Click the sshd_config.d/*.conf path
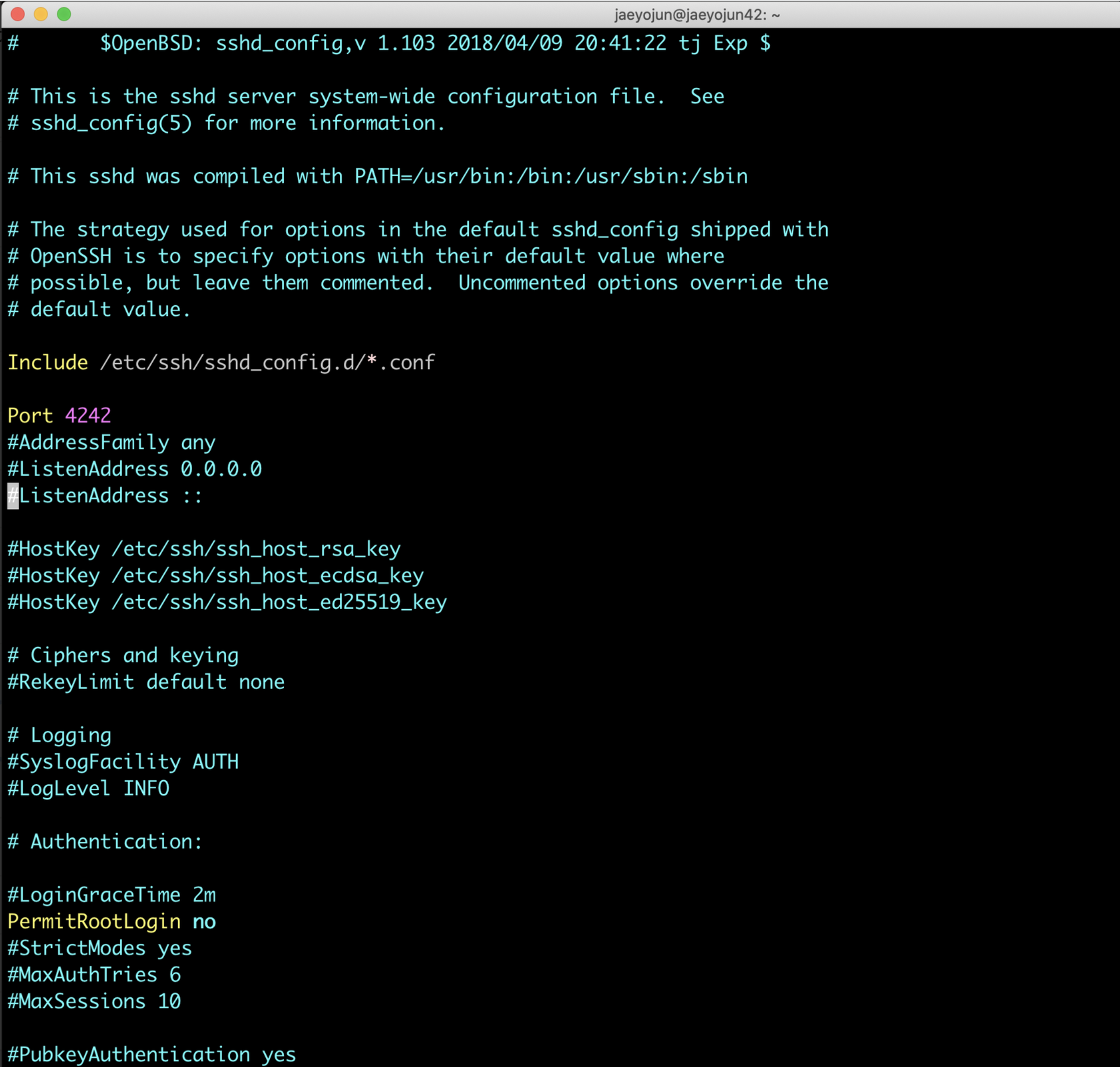Screen dimensions: 1120x1067 [267, 363]
